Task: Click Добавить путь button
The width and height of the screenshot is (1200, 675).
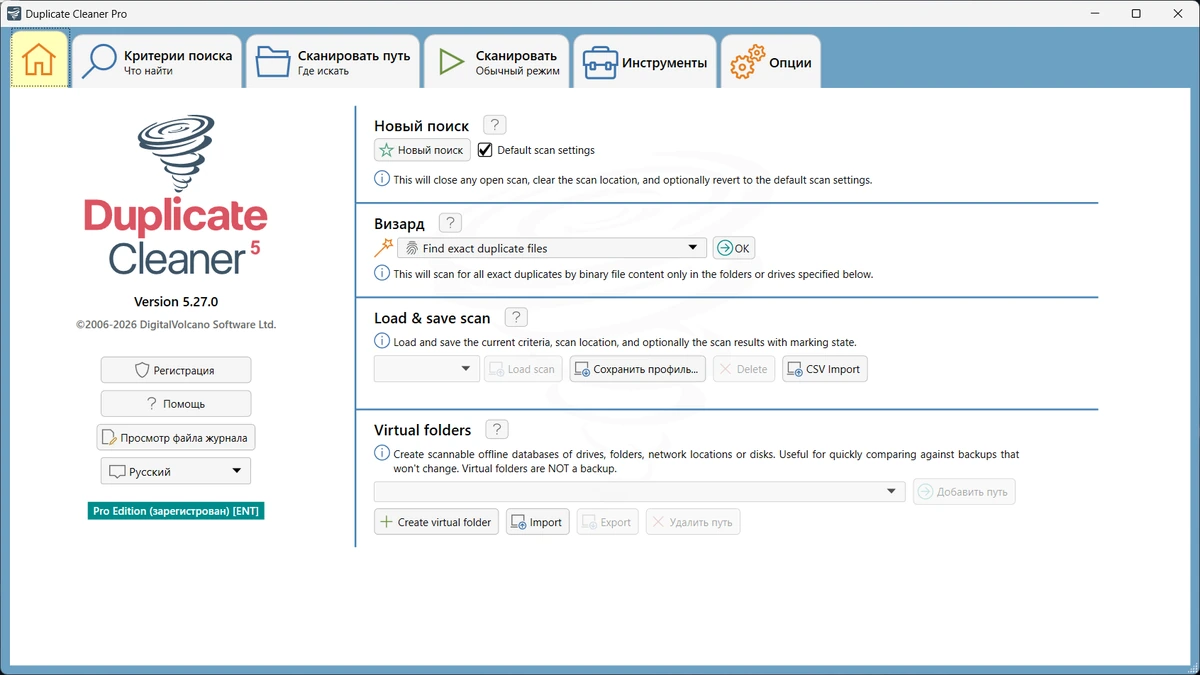Action: (x=964, y=491)
